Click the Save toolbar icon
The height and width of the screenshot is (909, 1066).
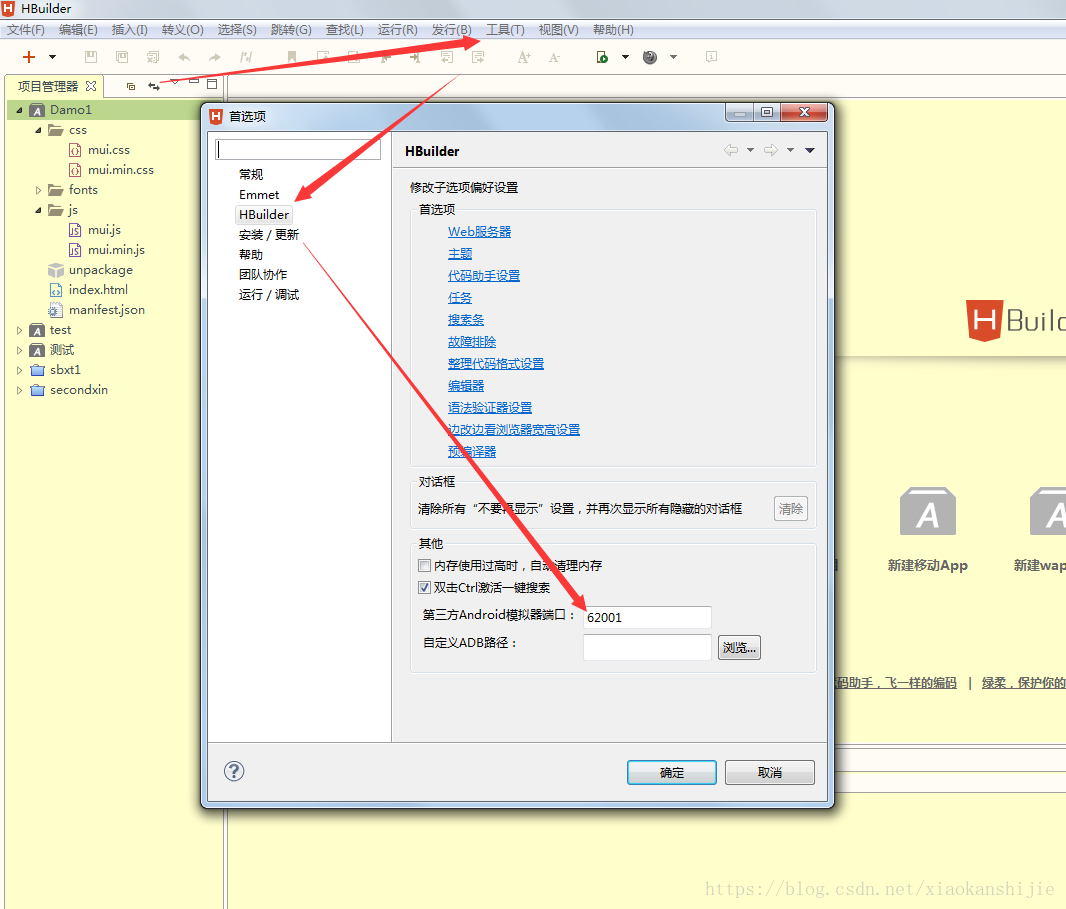coord(90,57)
